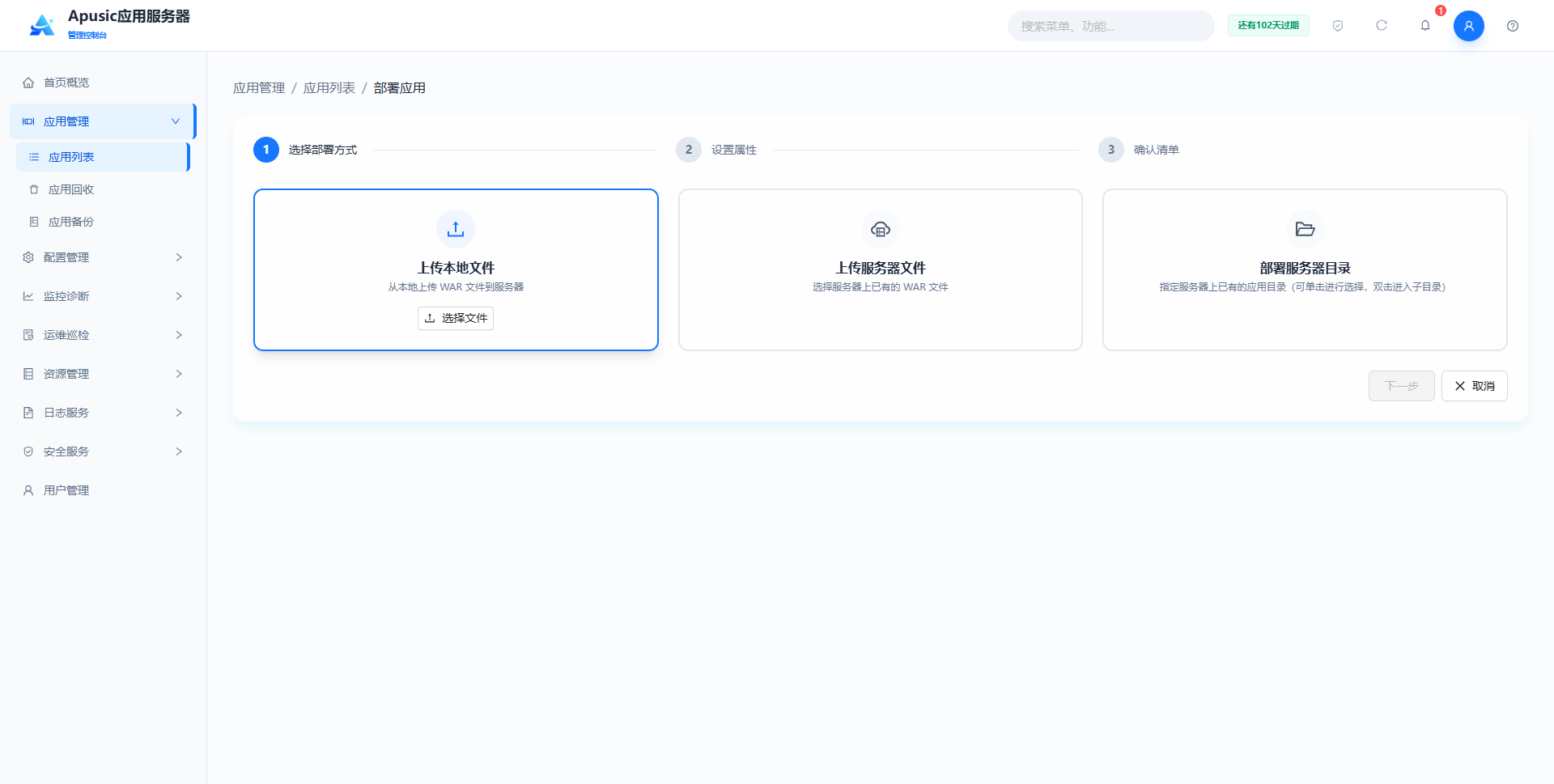Expand the 监控诊断 chevron
This screenshot has height=784, width=1554.
pos(179,296)
